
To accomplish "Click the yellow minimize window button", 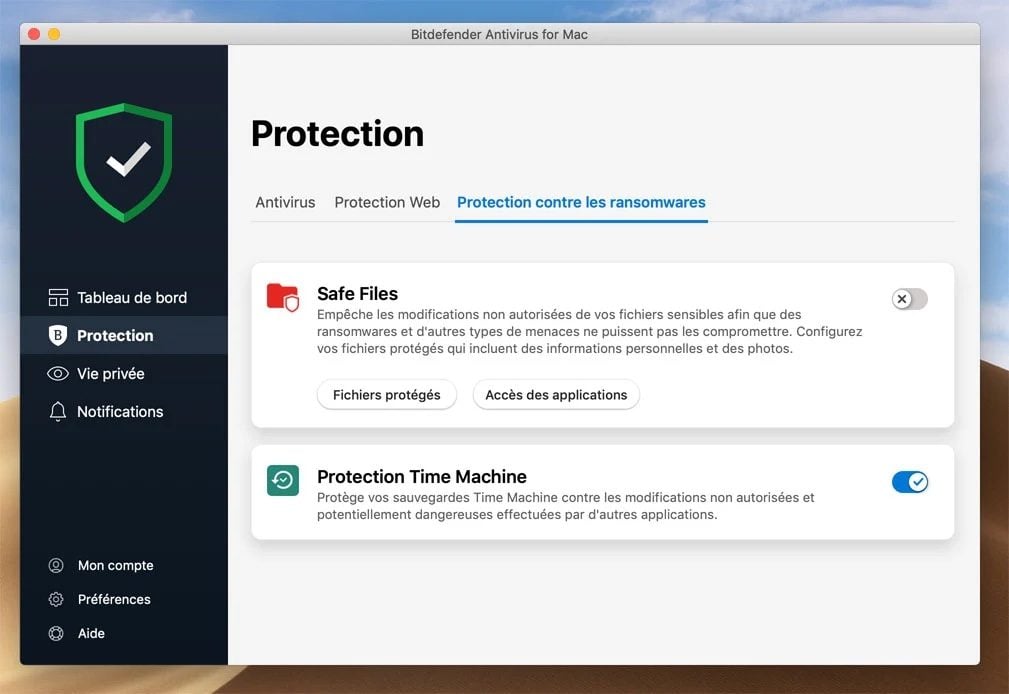I will [x=54, y=34].
